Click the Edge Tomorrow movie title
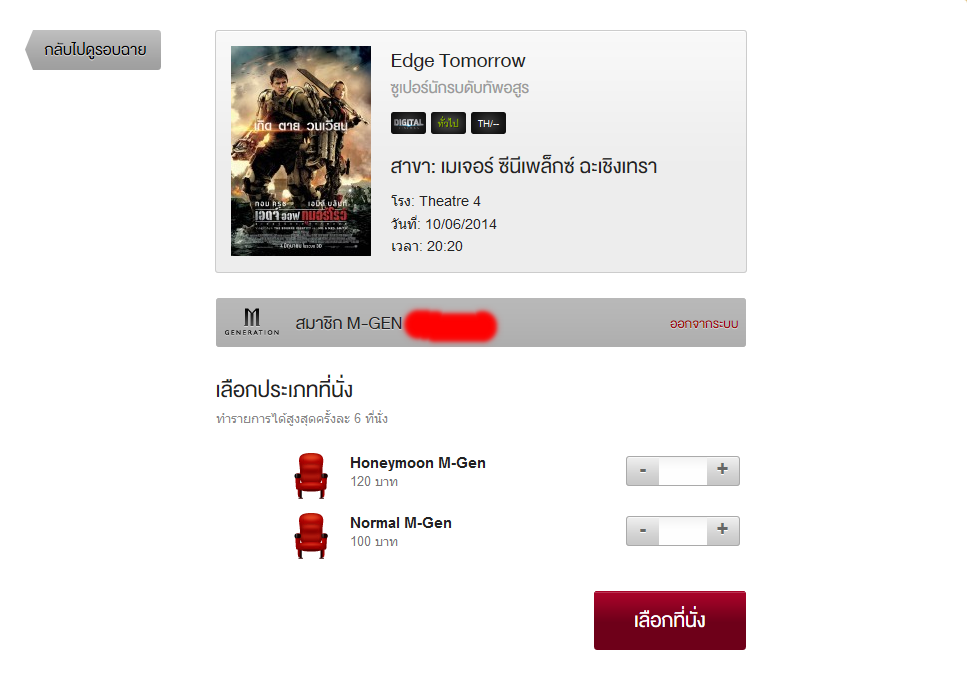 [x=458, y=60]
